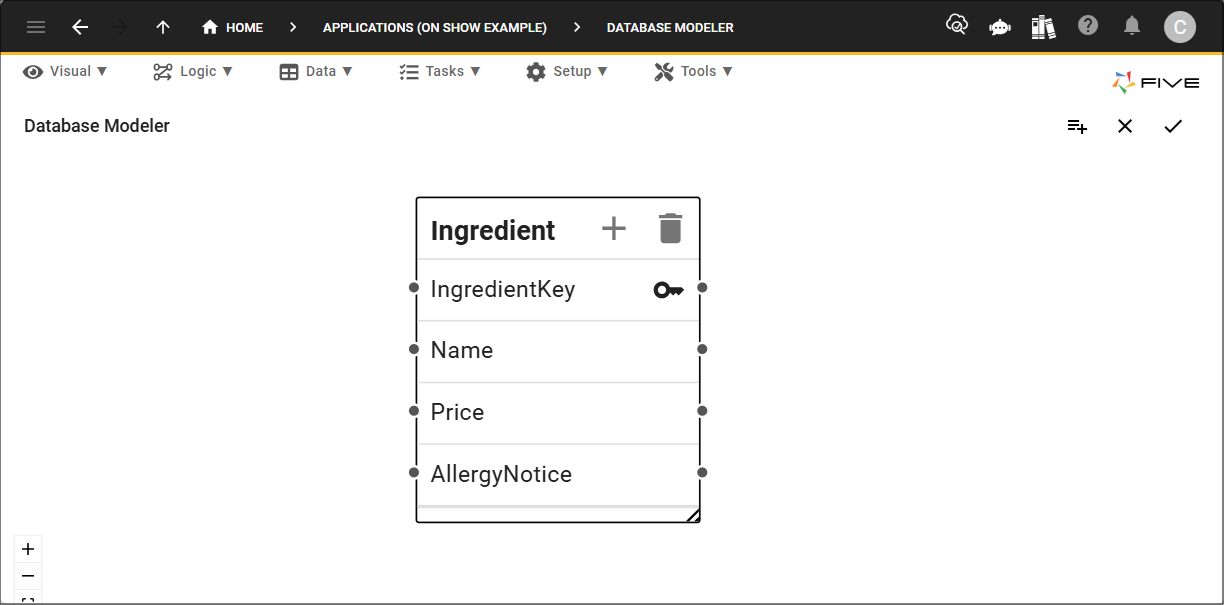The height and width of the screenshot is (605, 1224).
Task: Open notifications bell icon
Action: pyautogui.click(x=1132, y=26)
